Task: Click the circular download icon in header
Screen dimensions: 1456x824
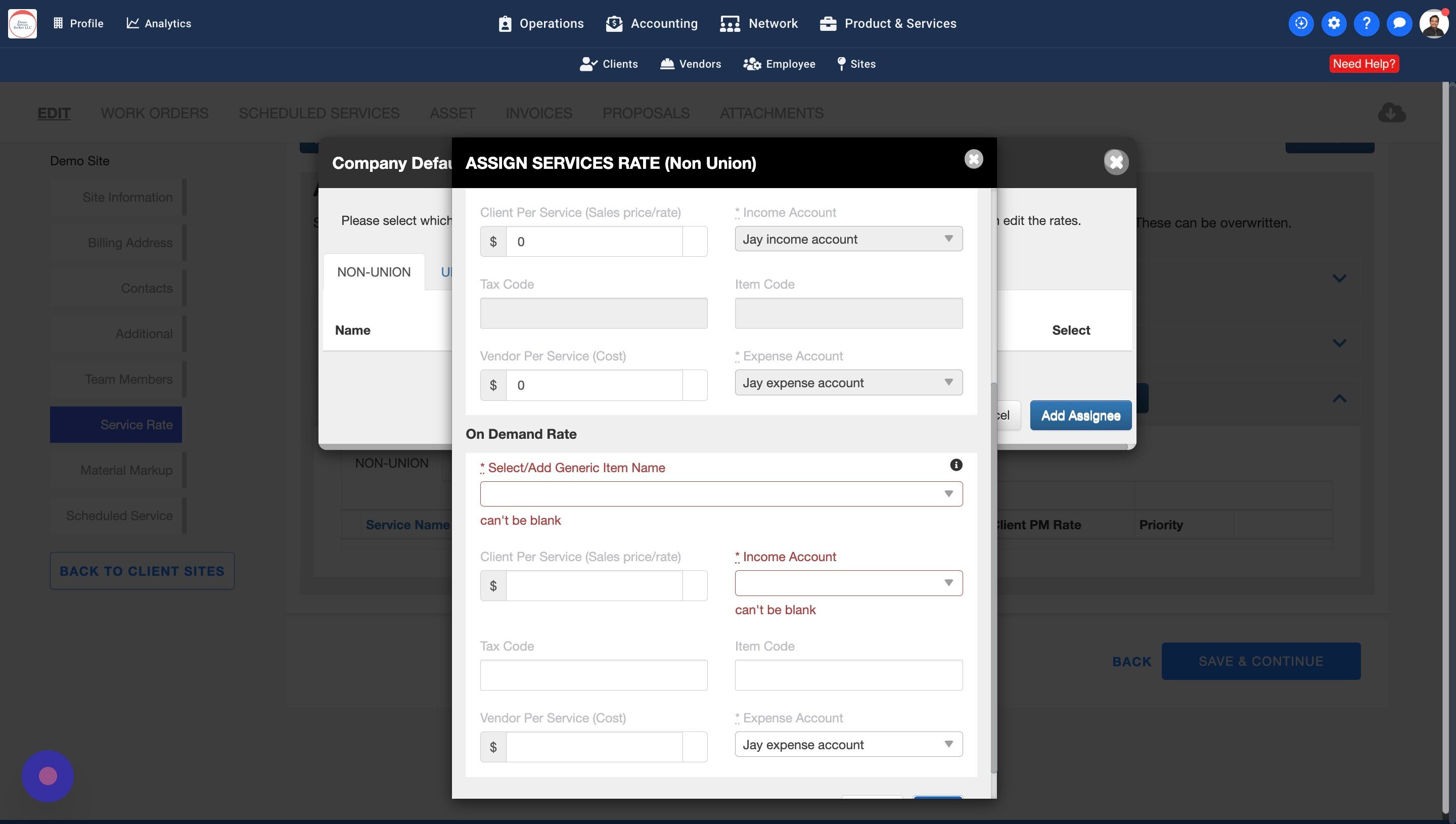Action: pyautogui.click(x=1301, y=23)
